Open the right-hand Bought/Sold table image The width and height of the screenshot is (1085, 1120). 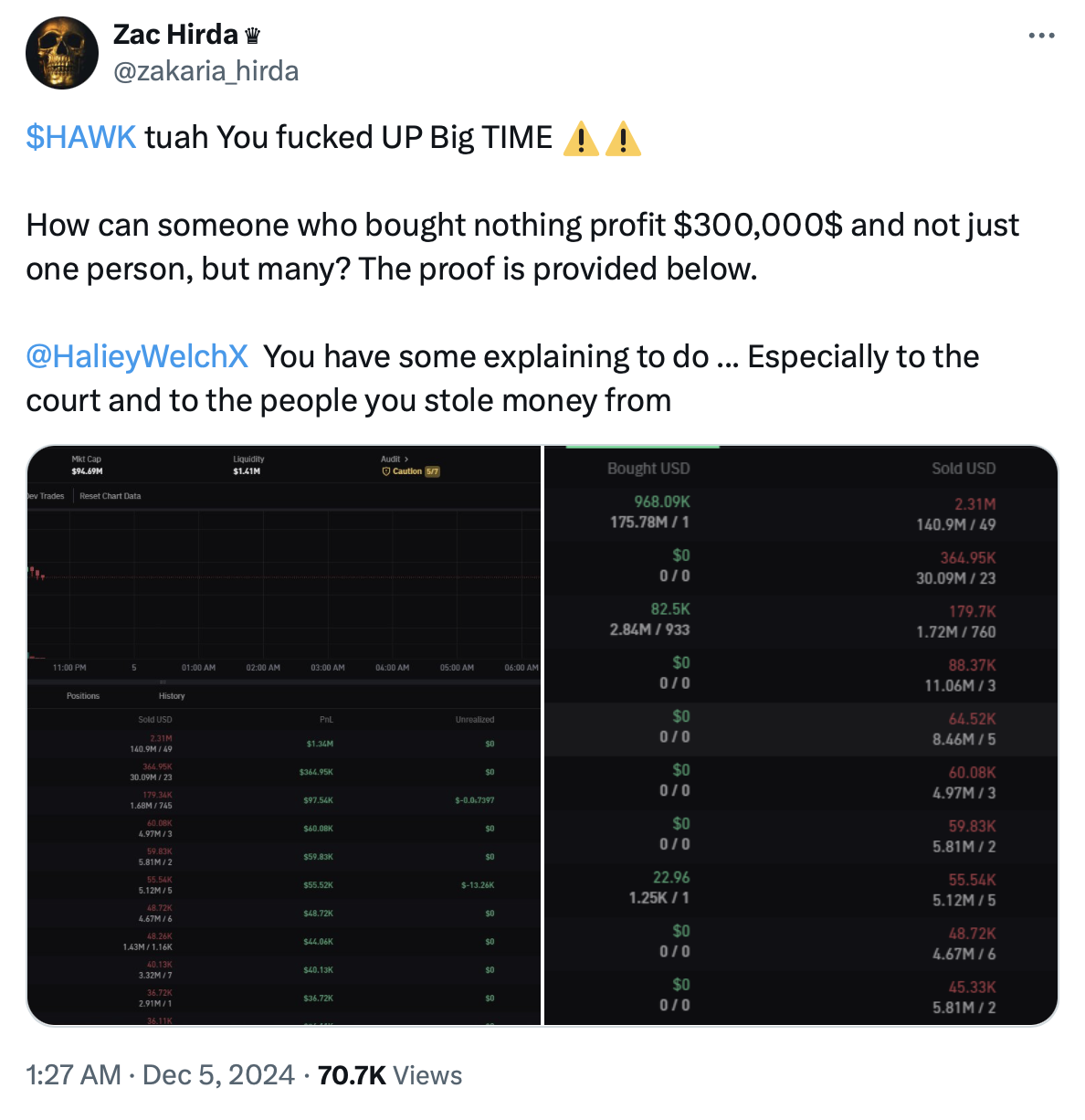pyautogui.click(x=801, y=735)
